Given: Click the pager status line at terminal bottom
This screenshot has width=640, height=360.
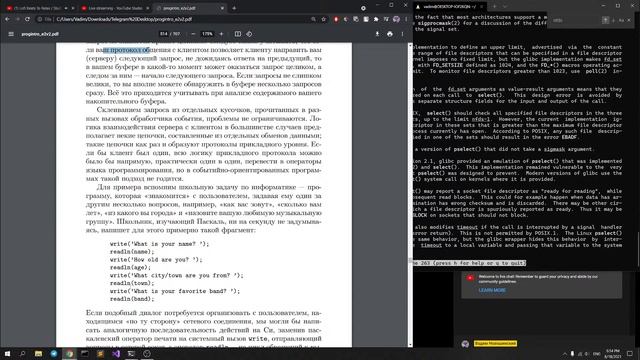Looking at the screenshot, I should click(x=468, y=263).
